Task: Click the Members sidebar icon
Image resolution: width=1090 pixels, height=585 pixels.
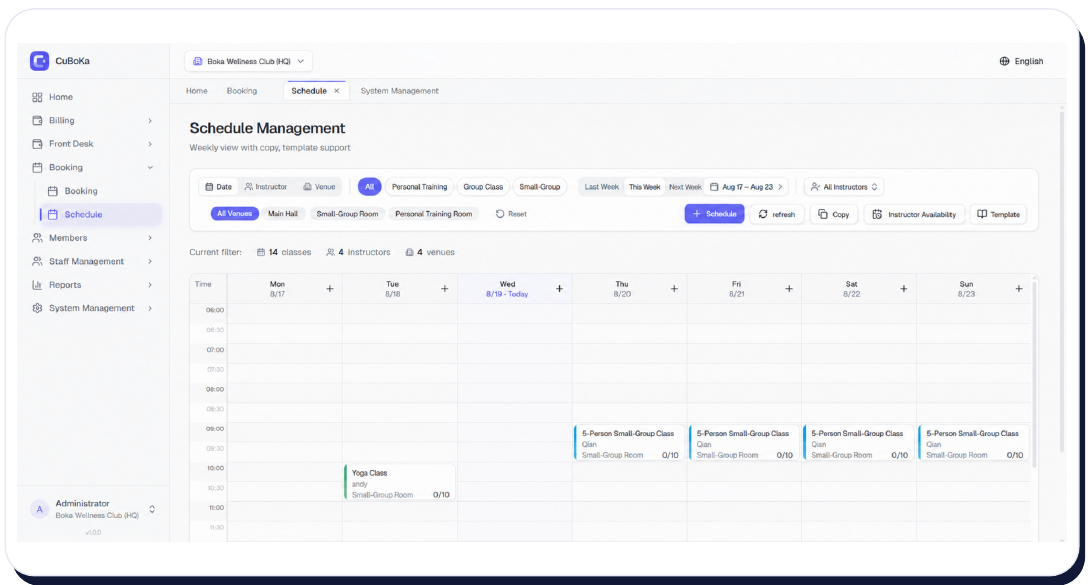Action: pos(38,238)
